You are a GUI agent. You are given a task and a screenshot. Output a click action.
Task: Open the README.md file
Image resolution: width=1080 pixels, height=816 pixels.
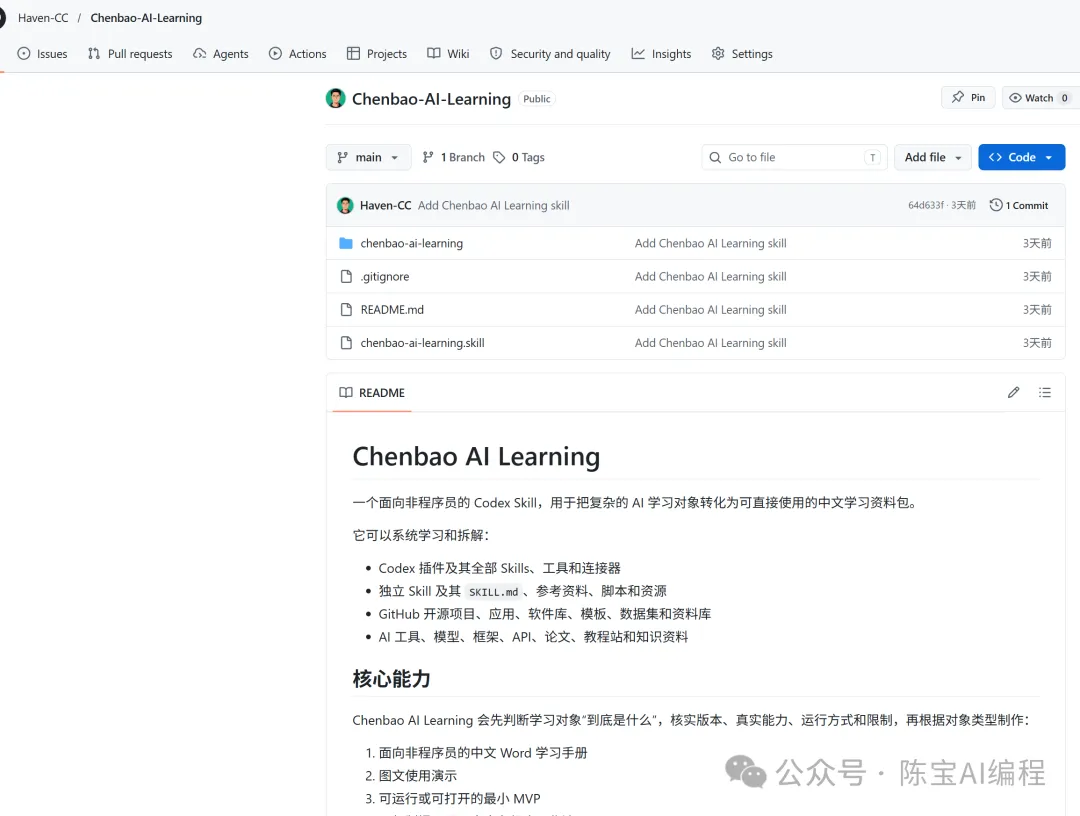click(392, 310)
